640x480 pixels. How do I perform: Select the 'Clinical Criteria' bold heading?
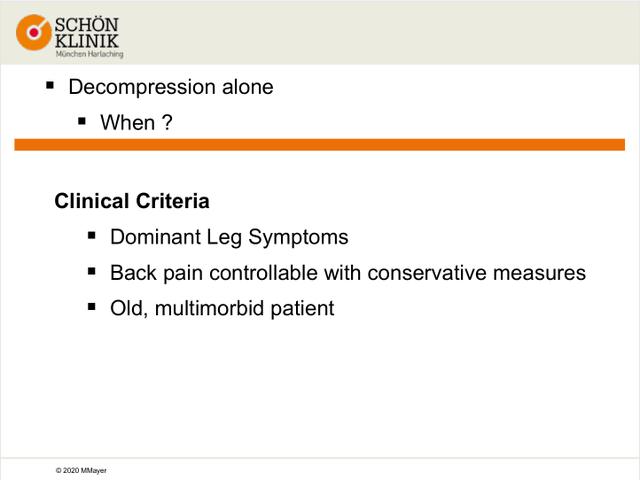coord(132,201)
